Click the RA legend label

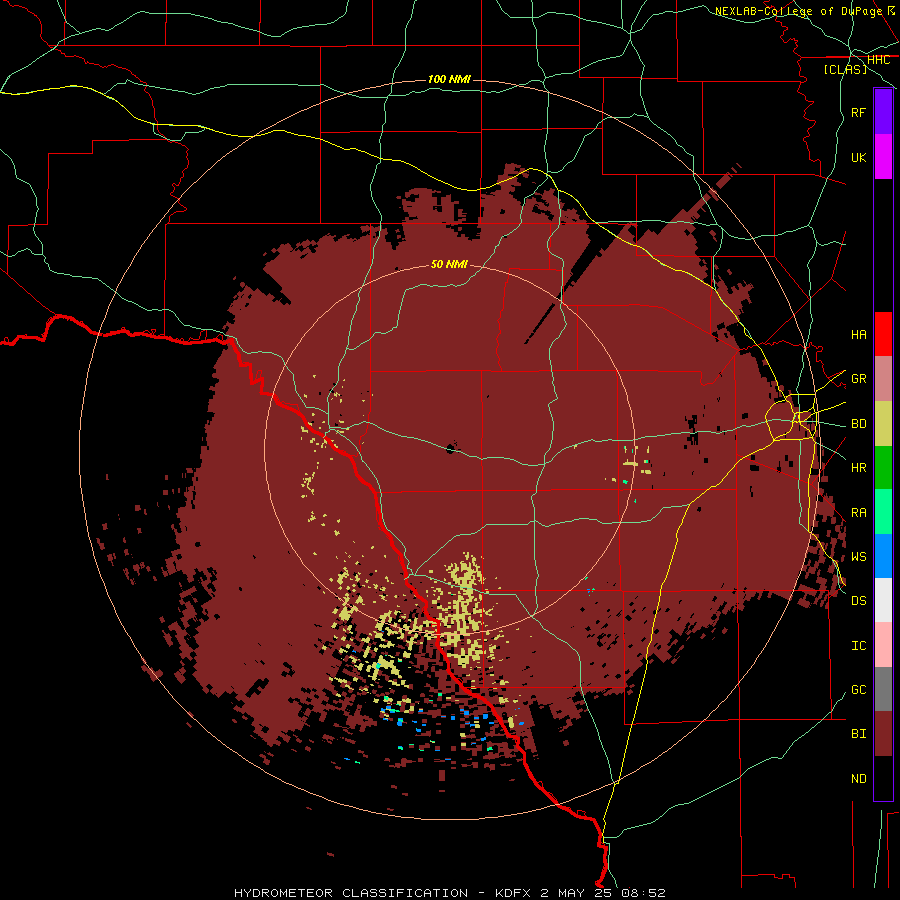859,513
